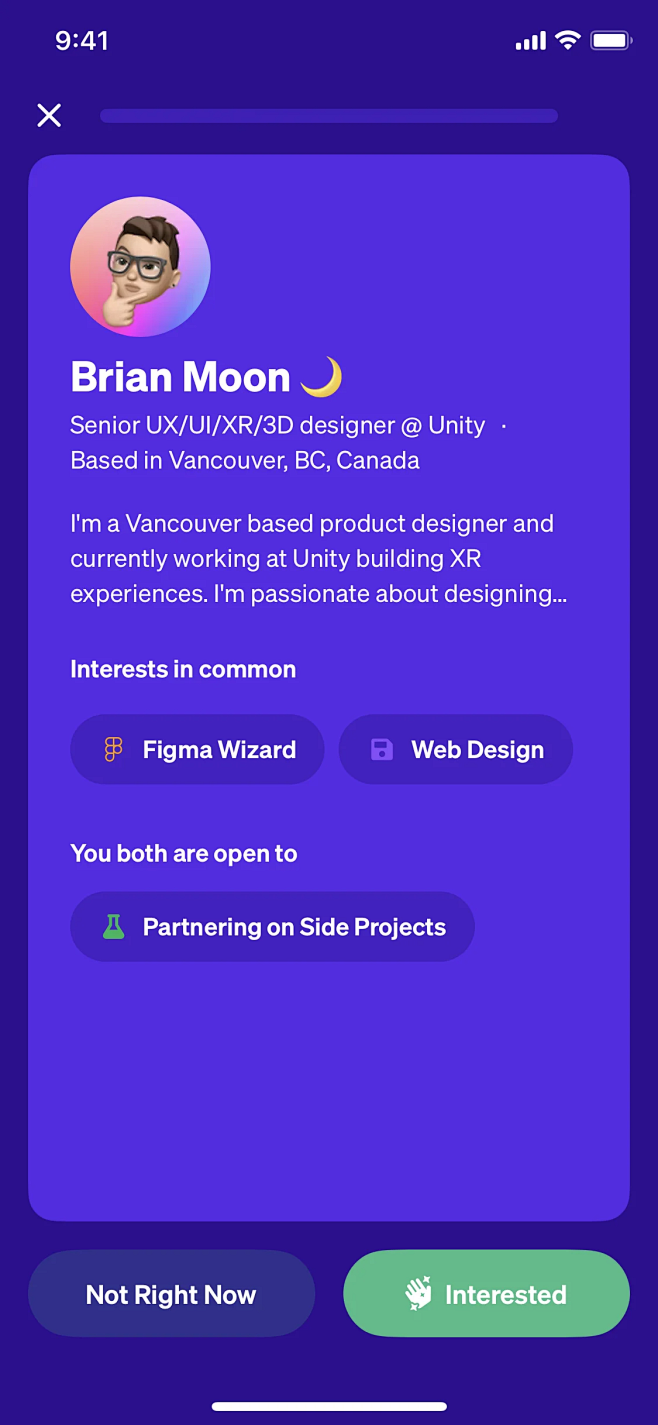Select the Figma Wizard interest chip
658x1425 pixels.
pos(197,750)
